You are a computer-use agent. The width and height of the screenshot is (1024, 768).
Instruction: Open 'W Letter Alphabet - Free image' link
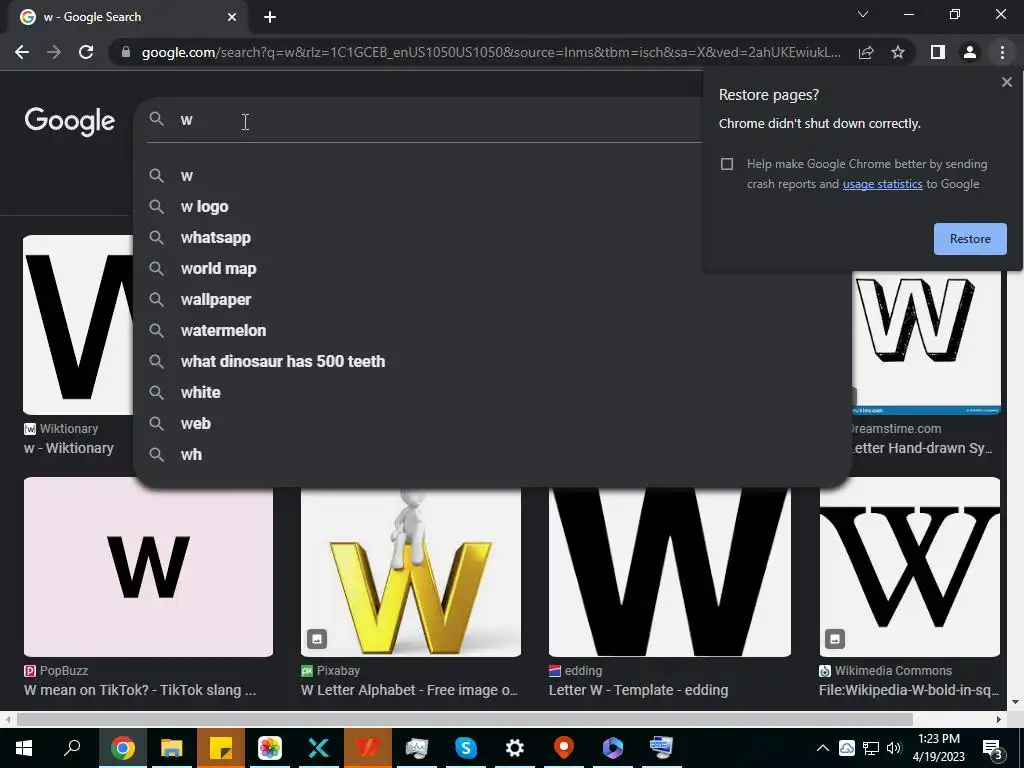pyautogui.click(x=409, y=690)
